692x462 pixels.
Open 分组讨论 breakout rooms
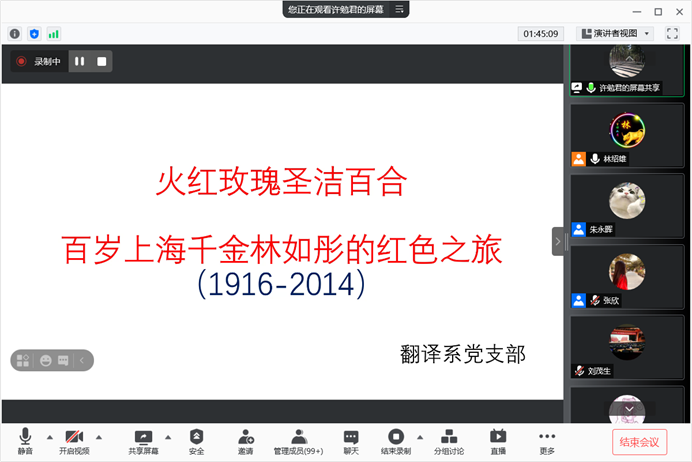click(448, 441)
